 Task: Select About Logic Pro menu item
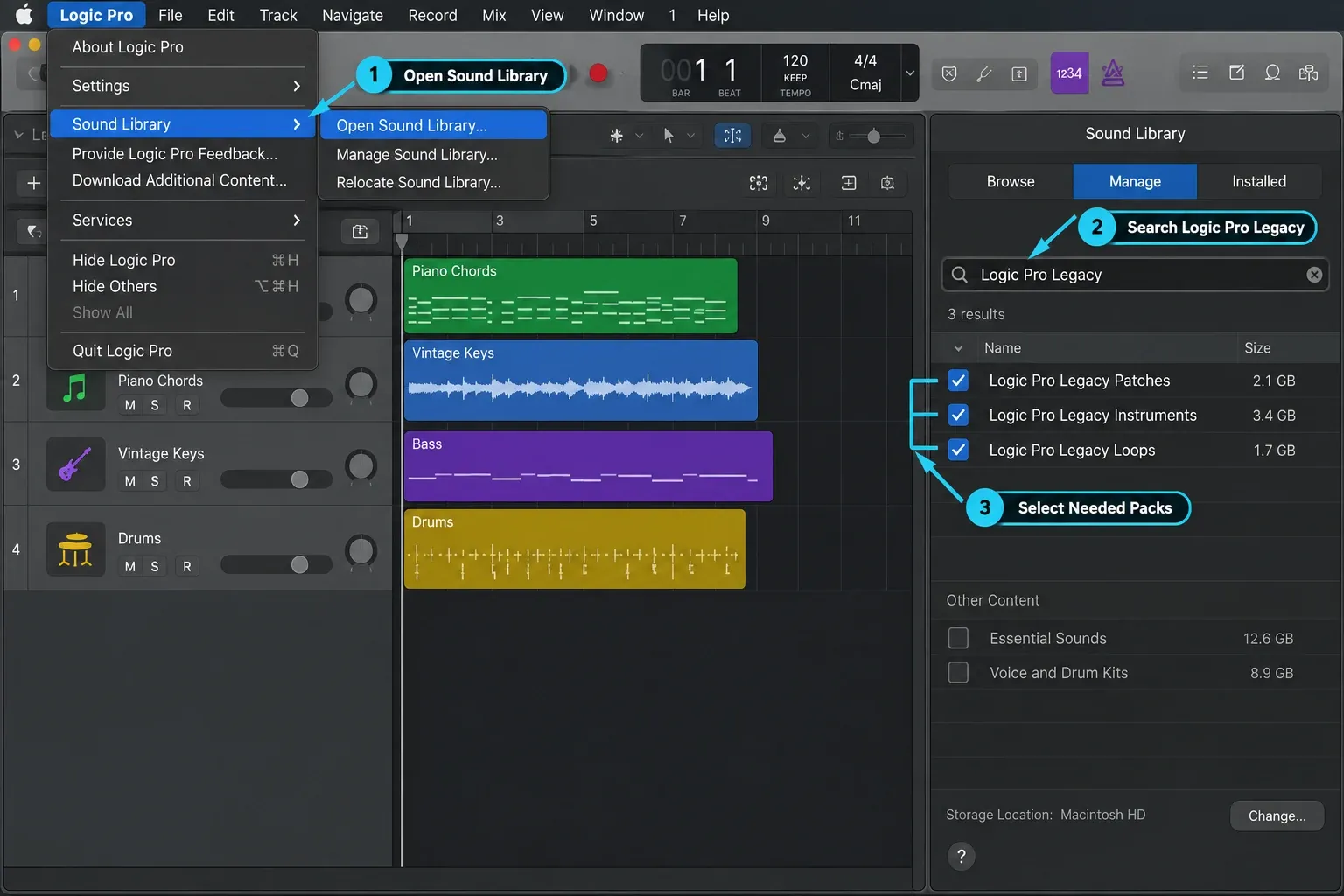tap(183, 47)
